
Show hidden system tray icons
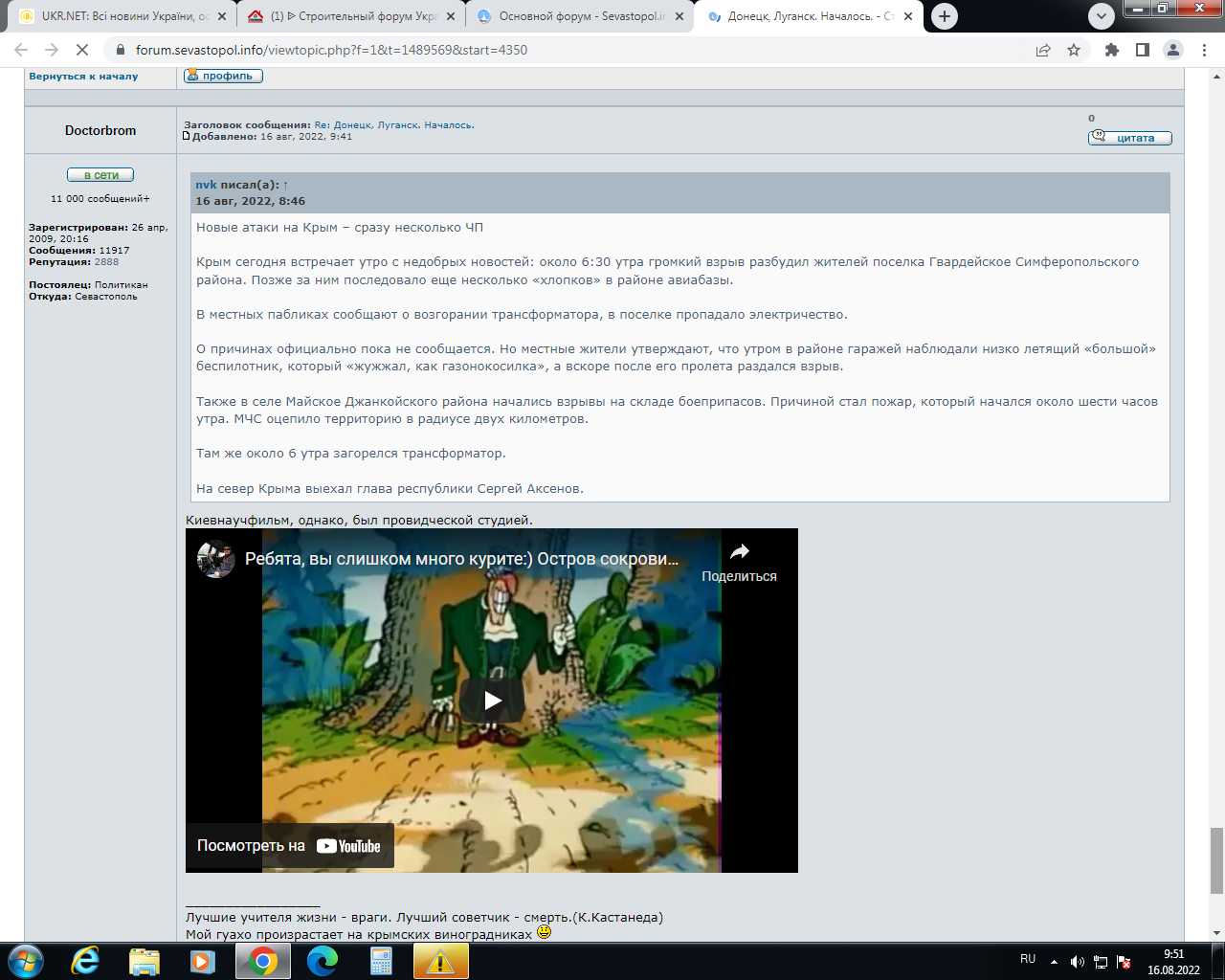click(x=1054, y=961)
